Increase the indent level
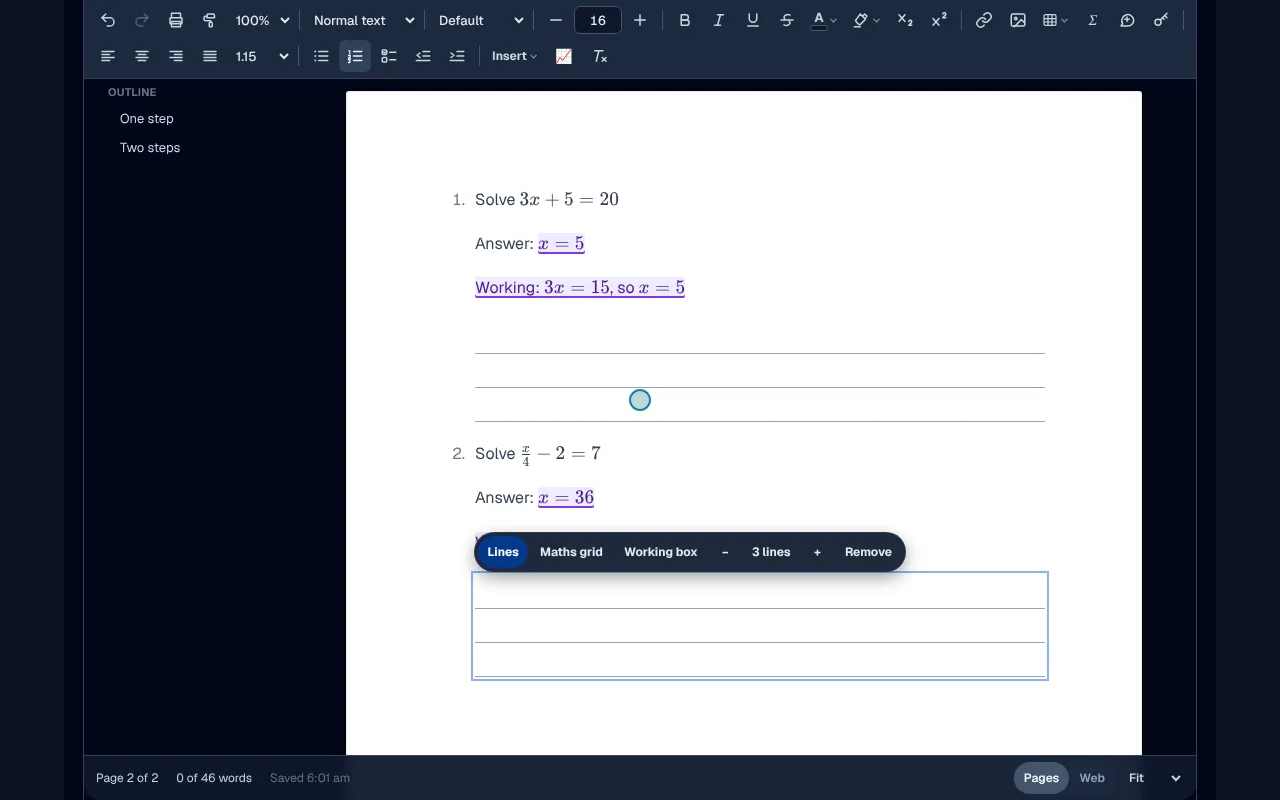The image size is (1280, 800). (457, 56)
